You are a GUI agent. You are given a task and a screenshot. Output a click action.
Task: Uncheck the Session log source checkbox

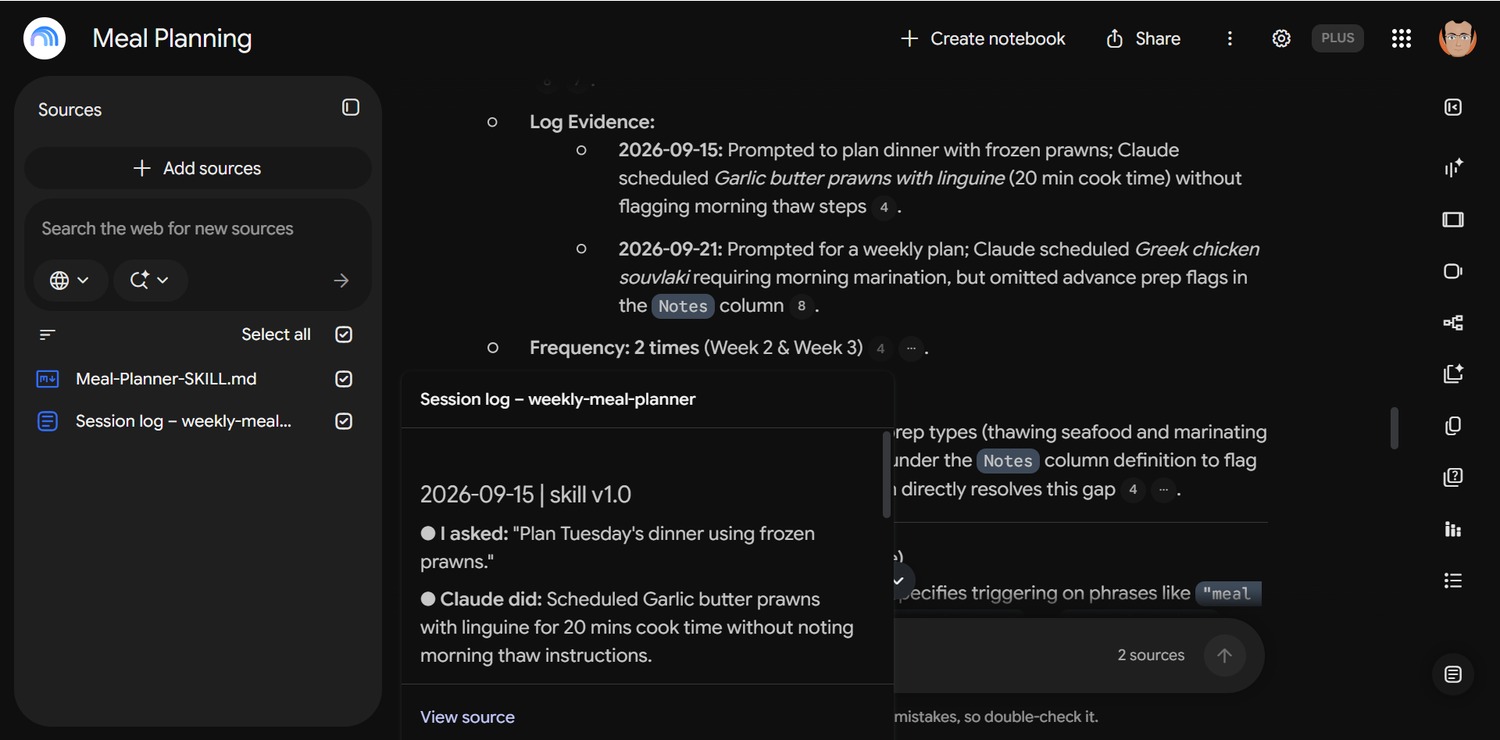344,422
